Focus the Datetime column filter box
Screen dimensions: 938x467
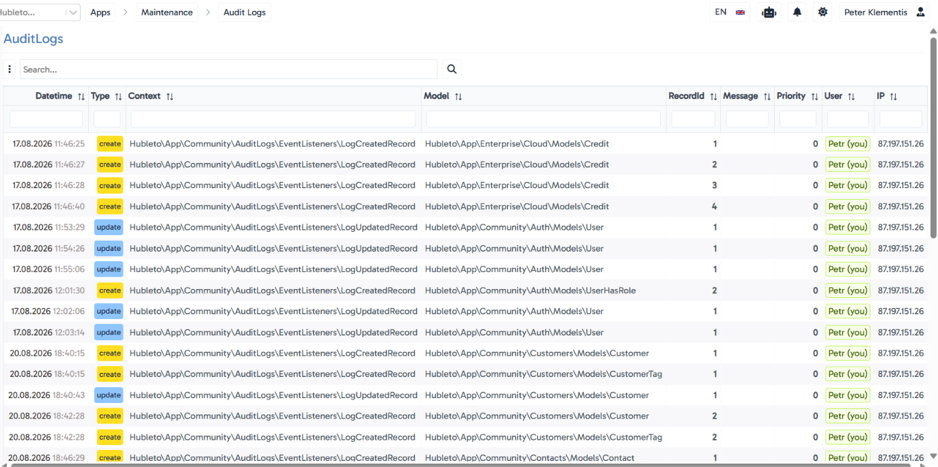click(x=46, y=119)
